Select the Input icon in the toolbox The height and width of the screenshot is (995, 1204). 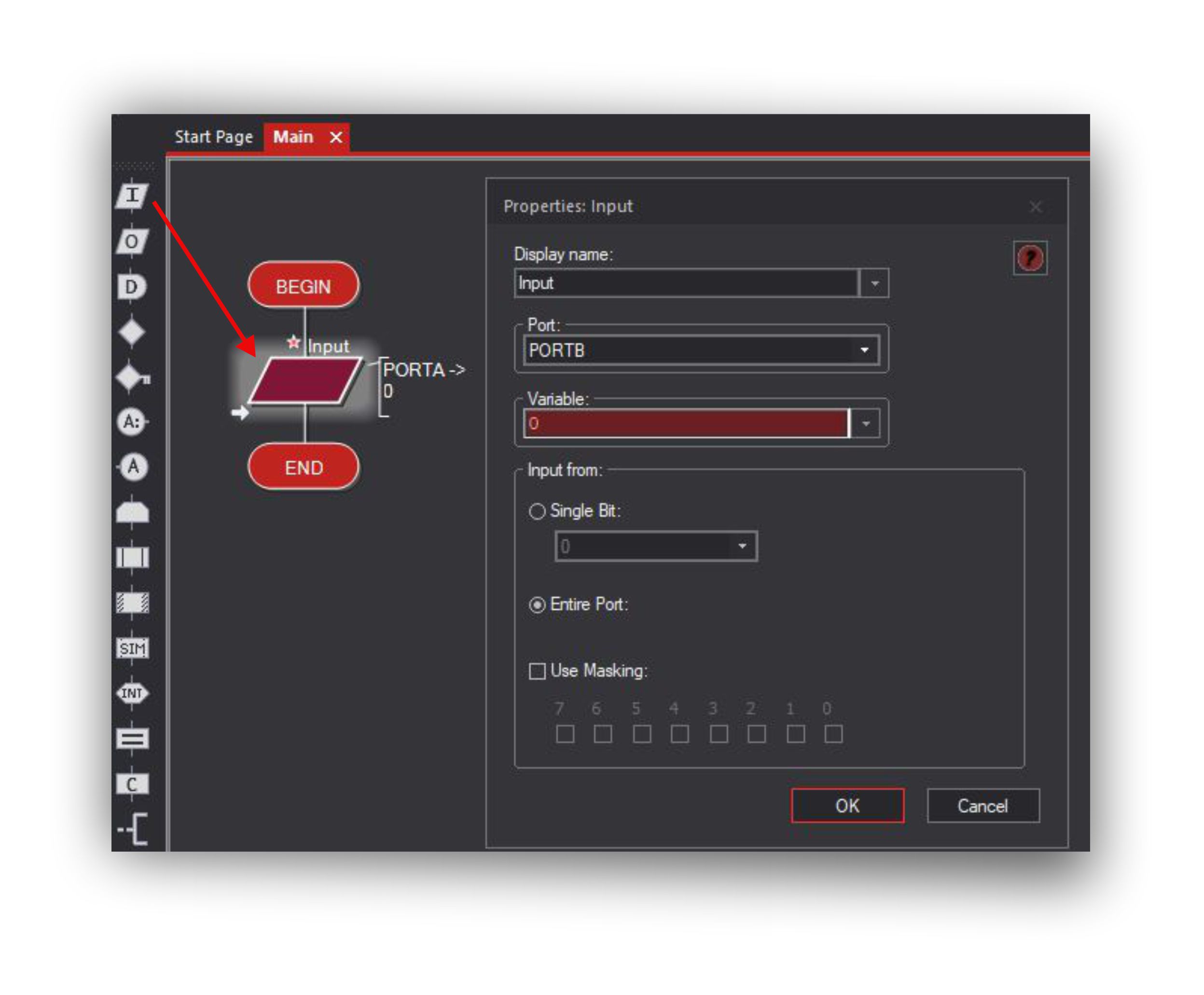[132, 196]
